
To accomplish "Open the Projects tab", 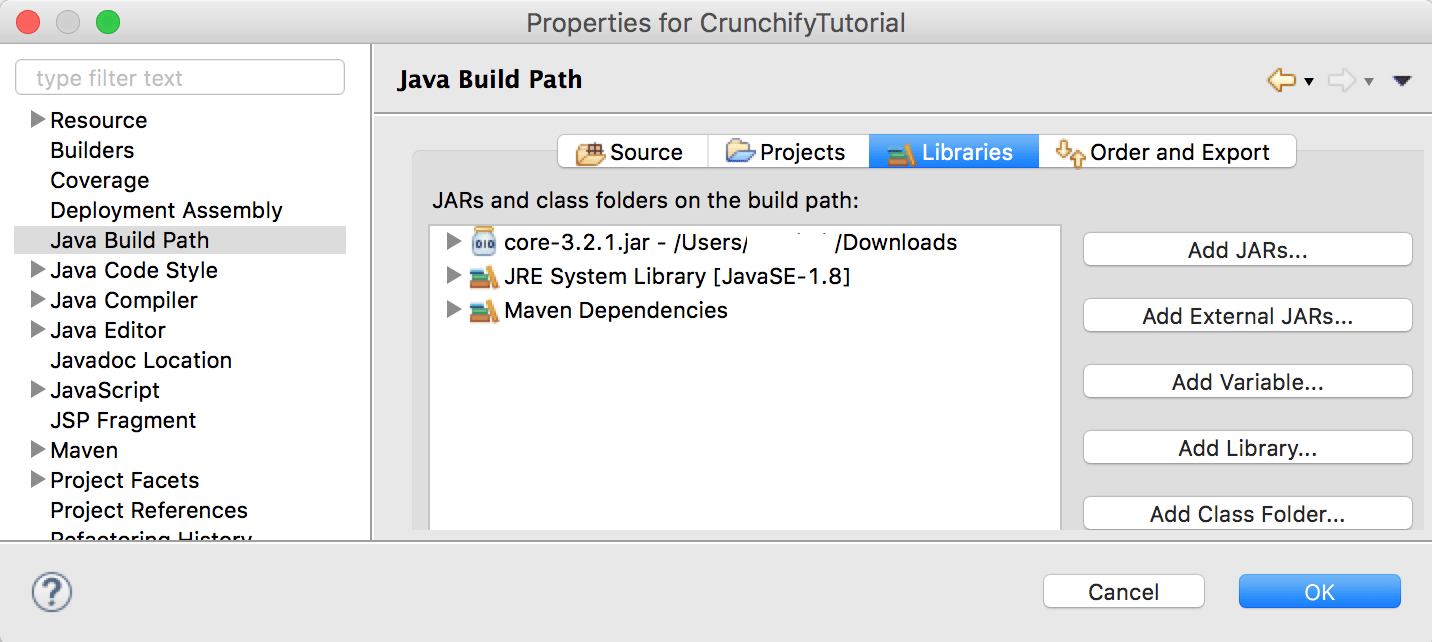I will coord(788,152).
